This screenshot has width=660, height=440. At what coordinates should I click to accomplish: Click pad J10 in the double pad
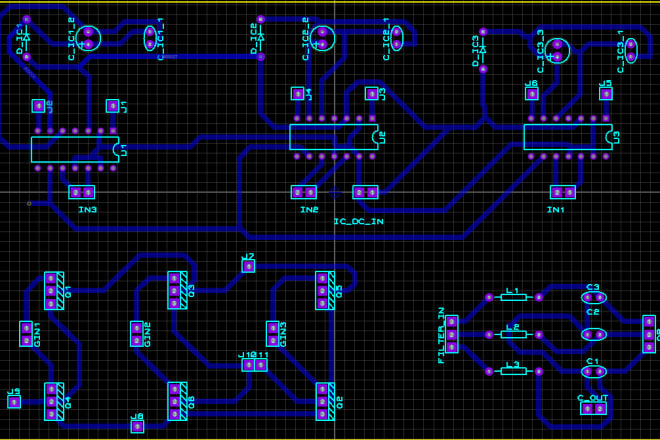(249, 365)
